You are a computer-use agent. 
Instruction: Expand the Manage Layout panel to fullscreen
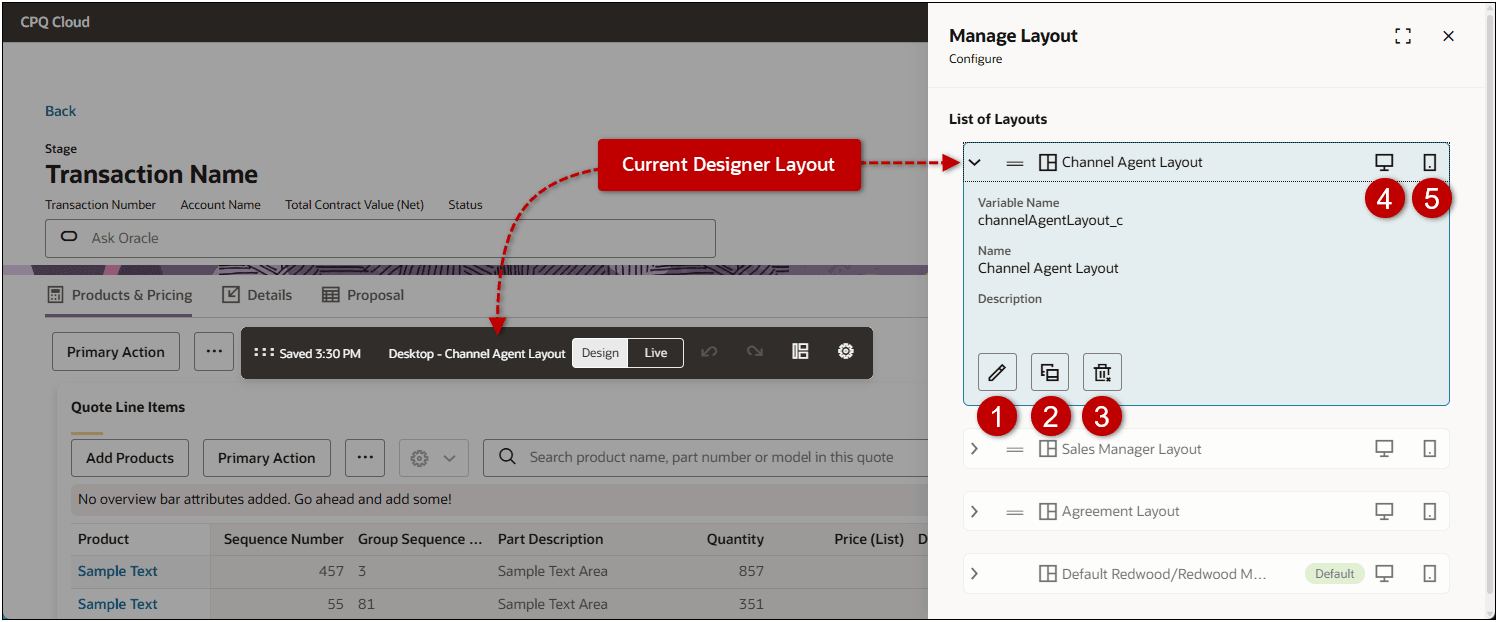click(1403, 35)
